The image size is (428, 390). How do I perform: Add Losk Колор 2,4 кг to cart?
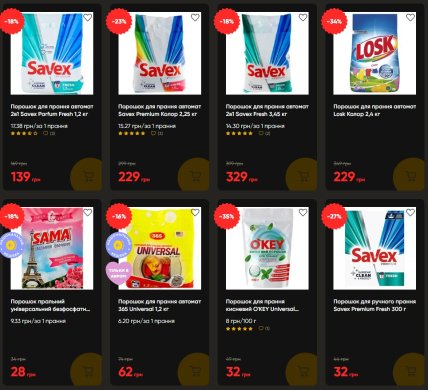point(410,176)
